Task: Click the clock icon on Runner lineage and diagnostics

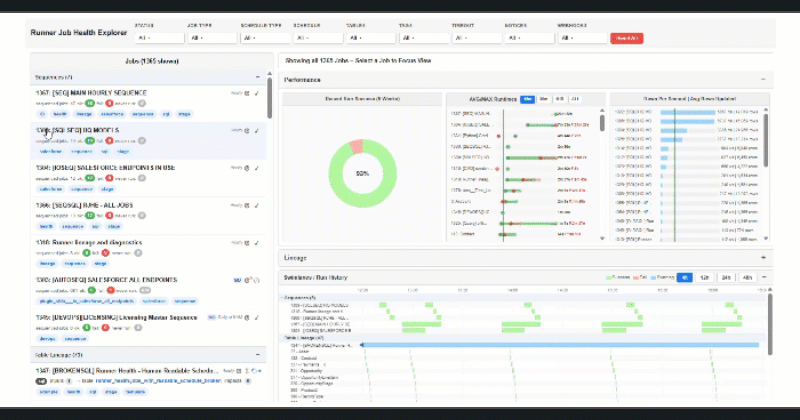Action: coord(247,241)
